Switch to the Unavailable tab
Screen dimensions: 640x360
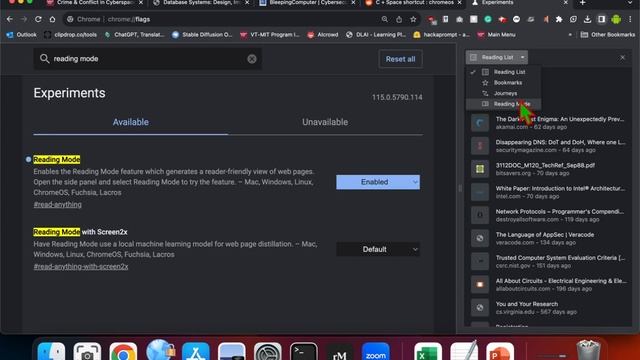pyautogui.click(x=325, y=122)
